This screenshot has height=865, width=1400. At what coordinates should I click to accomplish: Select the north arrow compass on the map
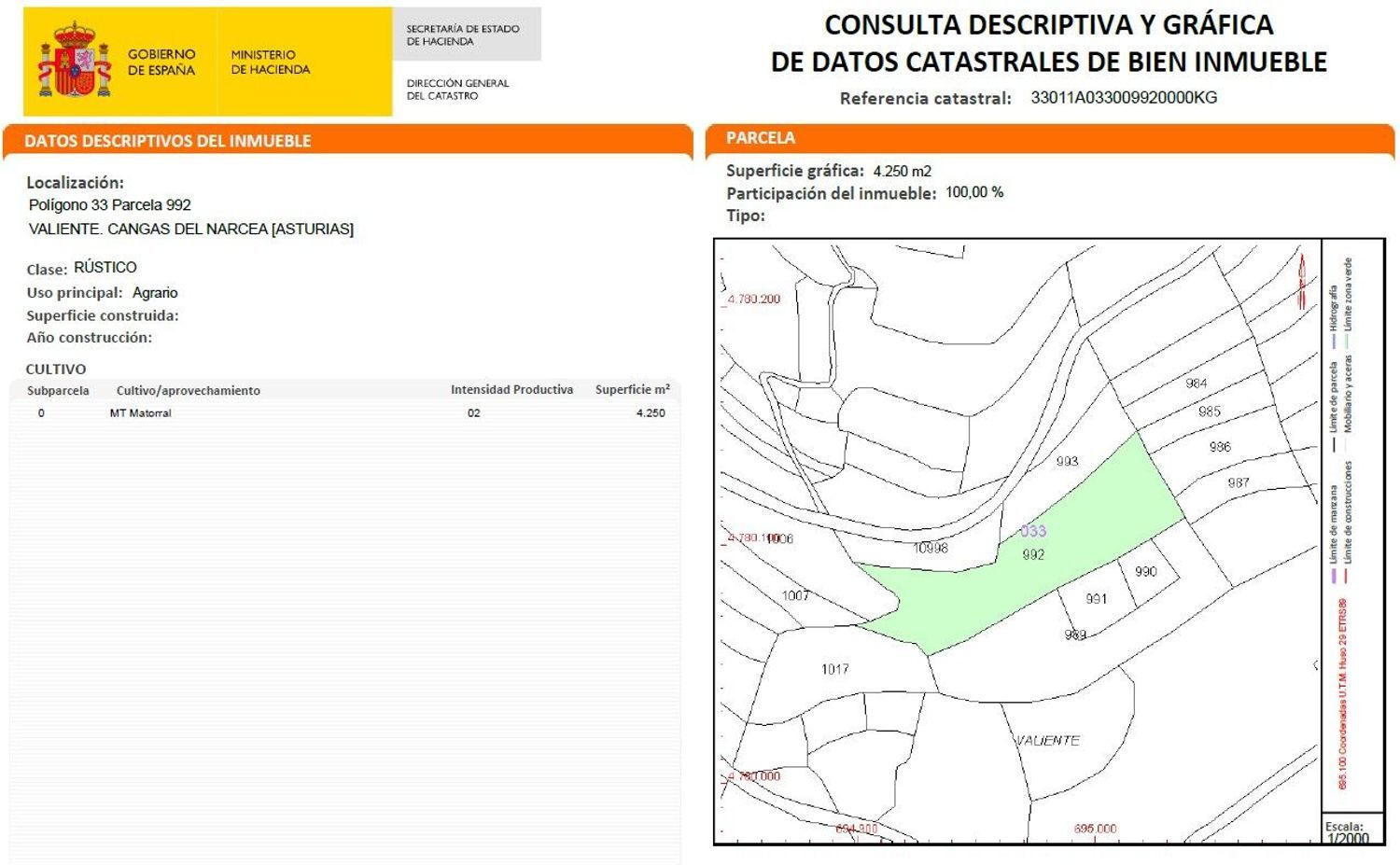click(1302, 275)
